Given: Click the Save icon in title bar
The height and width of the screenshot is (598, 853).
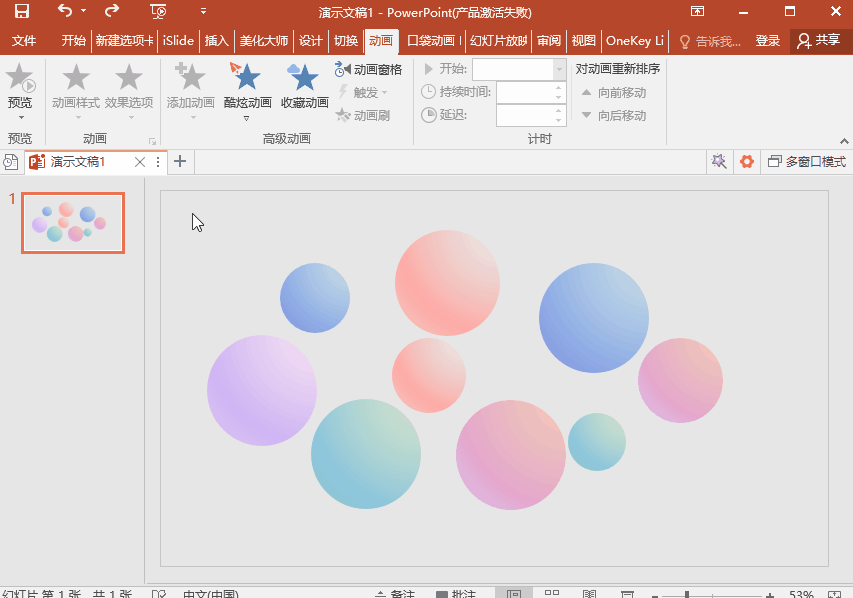Looking at the screenshot, I should (21, 12).
